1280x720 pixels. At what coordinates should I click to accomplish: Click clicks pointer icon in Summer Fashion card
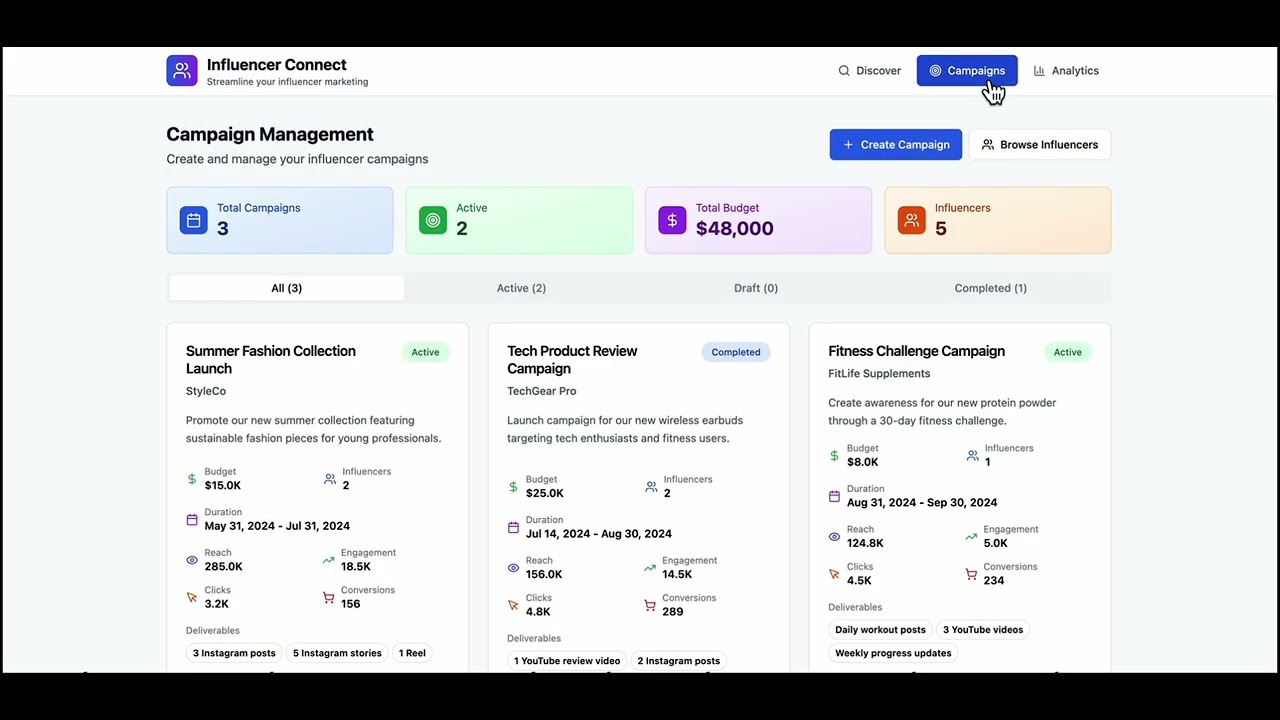[192, 598]
